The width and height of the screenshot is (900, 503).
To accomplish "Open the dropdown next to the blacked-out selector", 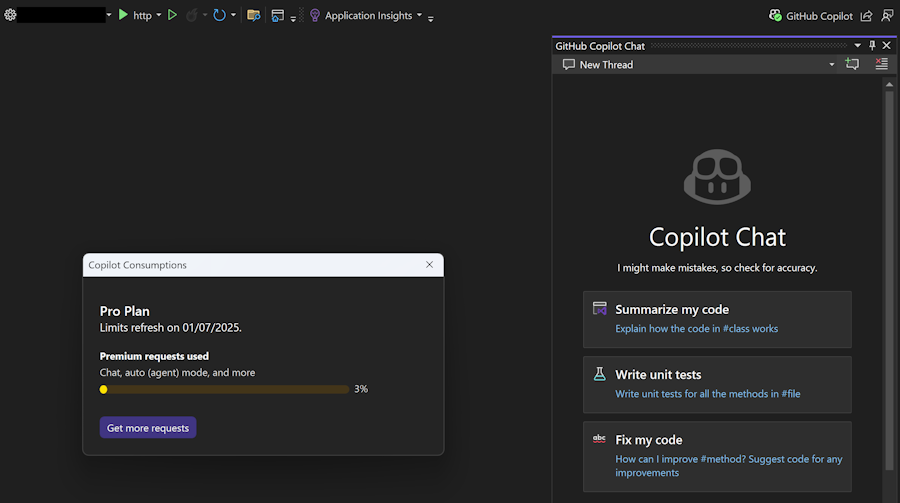I will coord(108,15).
